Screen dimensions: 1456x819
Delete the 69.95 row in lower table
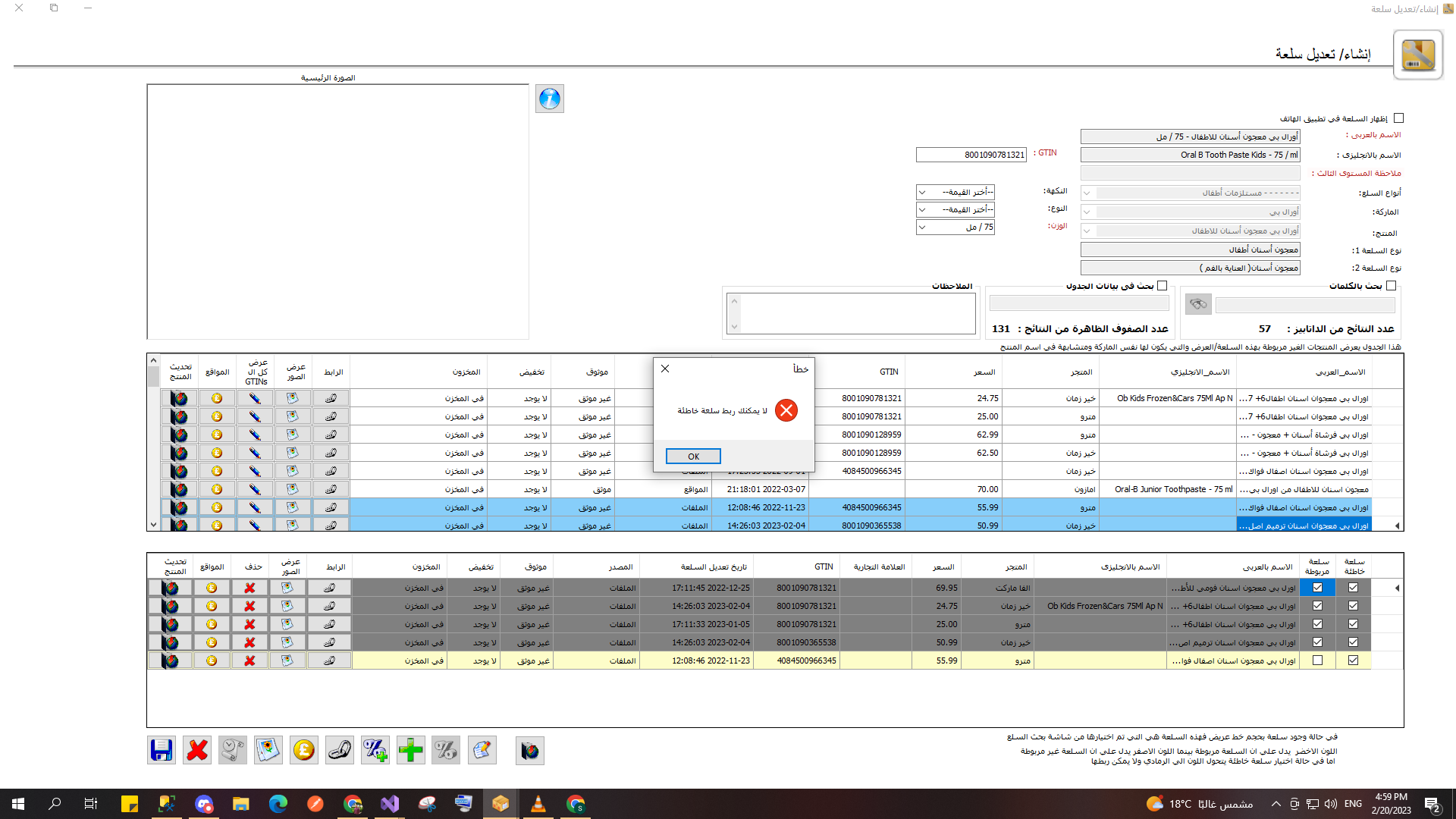coord(249,588)
